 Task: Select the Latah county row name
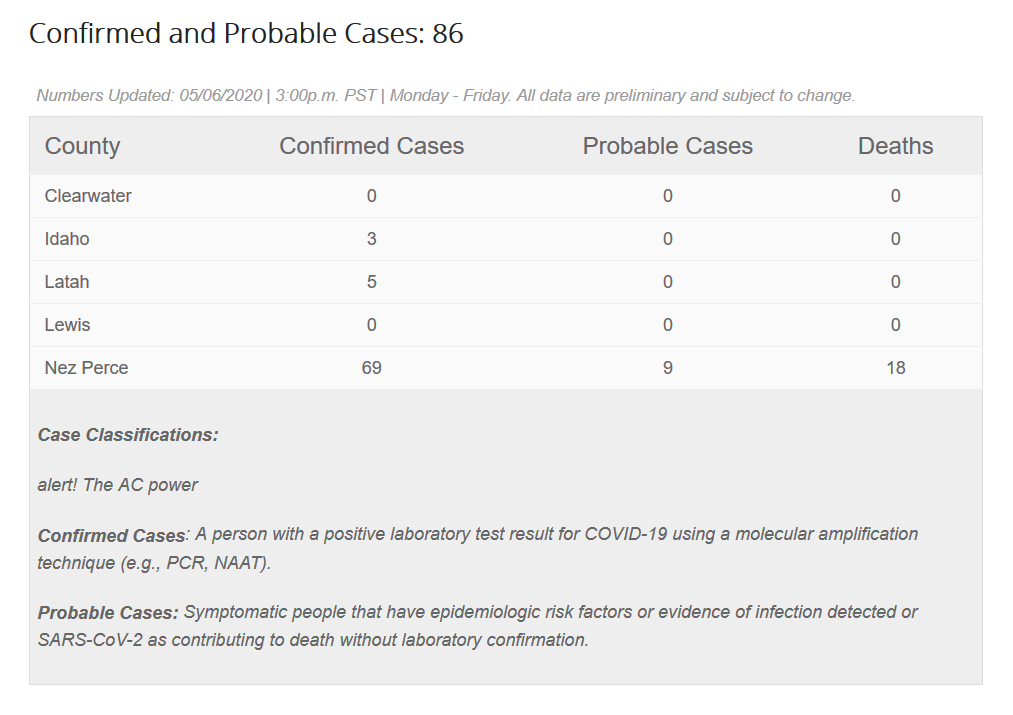point(67,282)
